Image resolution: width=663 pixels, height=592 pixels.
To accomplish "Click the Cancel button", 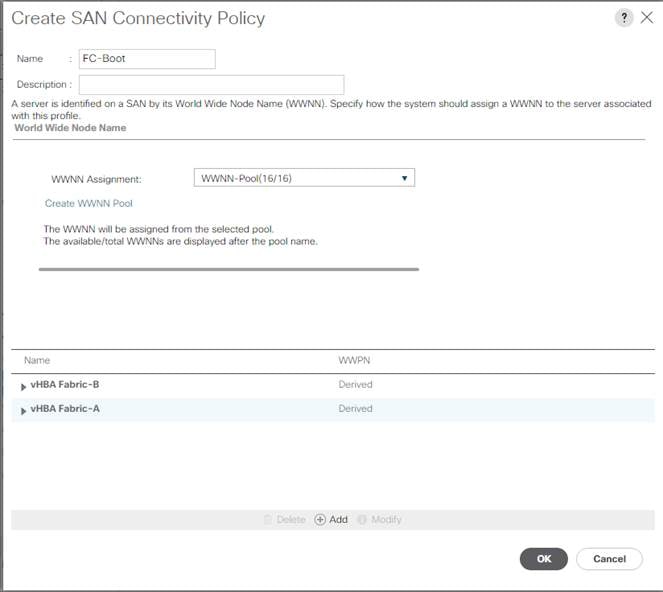I will [609, 559].
